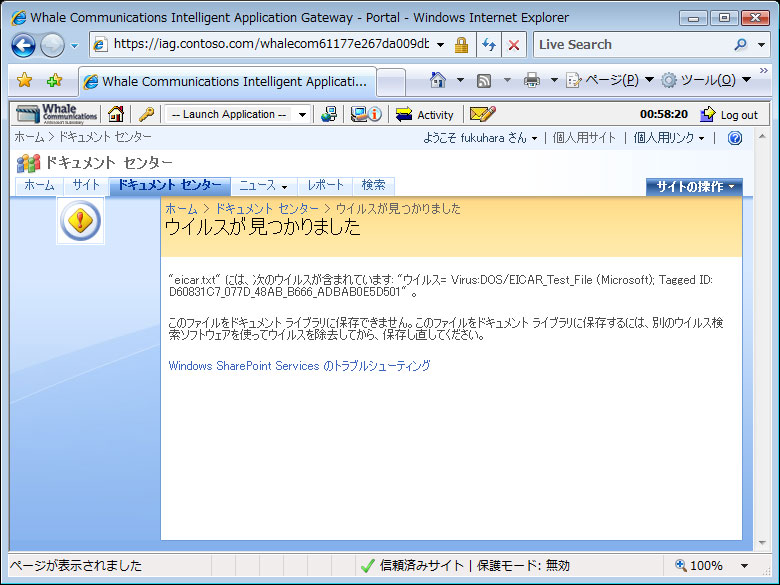Click the Live Search magnifier icon
The height and width of the screenshot is (585, 780).
tap(741, 45)
